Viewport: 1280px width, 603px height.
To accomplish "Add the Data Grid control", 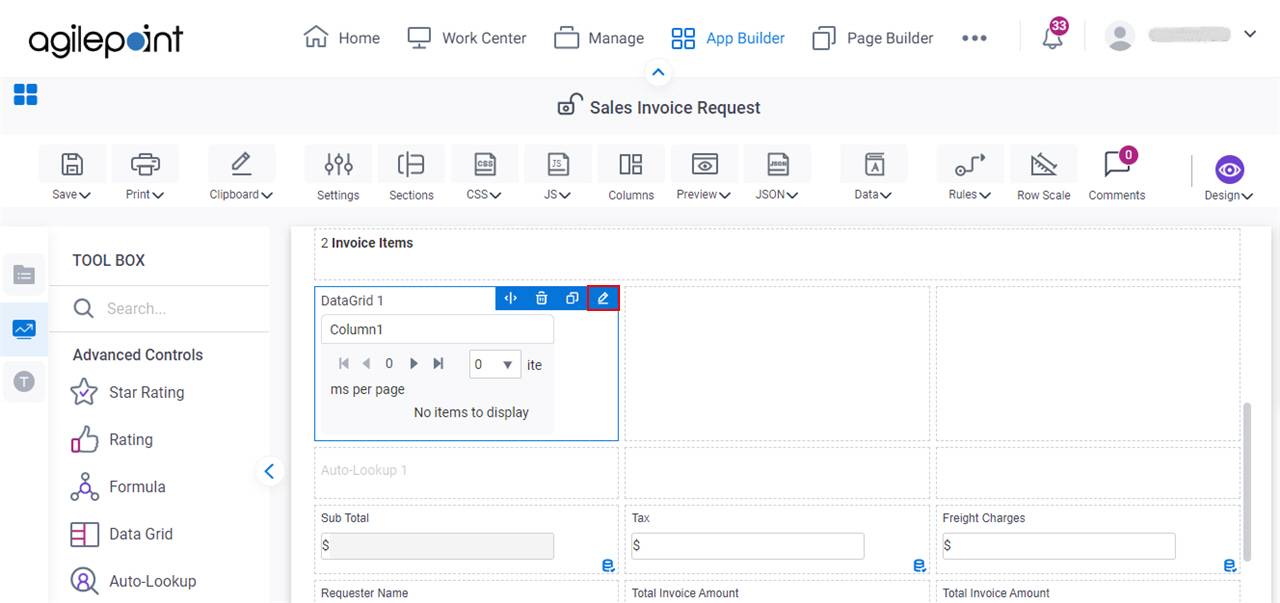I will point(122,534).
